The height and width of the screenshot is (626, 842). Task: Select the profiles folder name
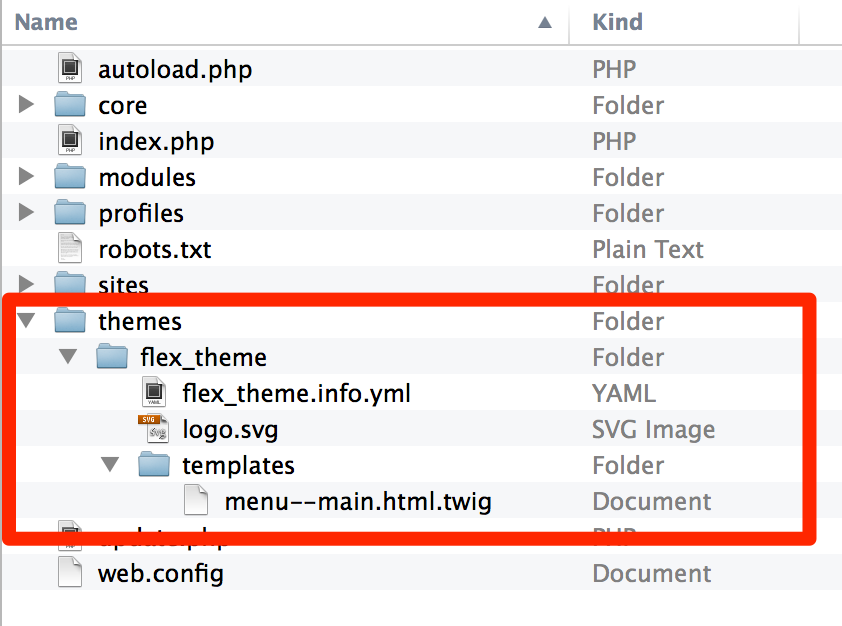coord(141,214)
